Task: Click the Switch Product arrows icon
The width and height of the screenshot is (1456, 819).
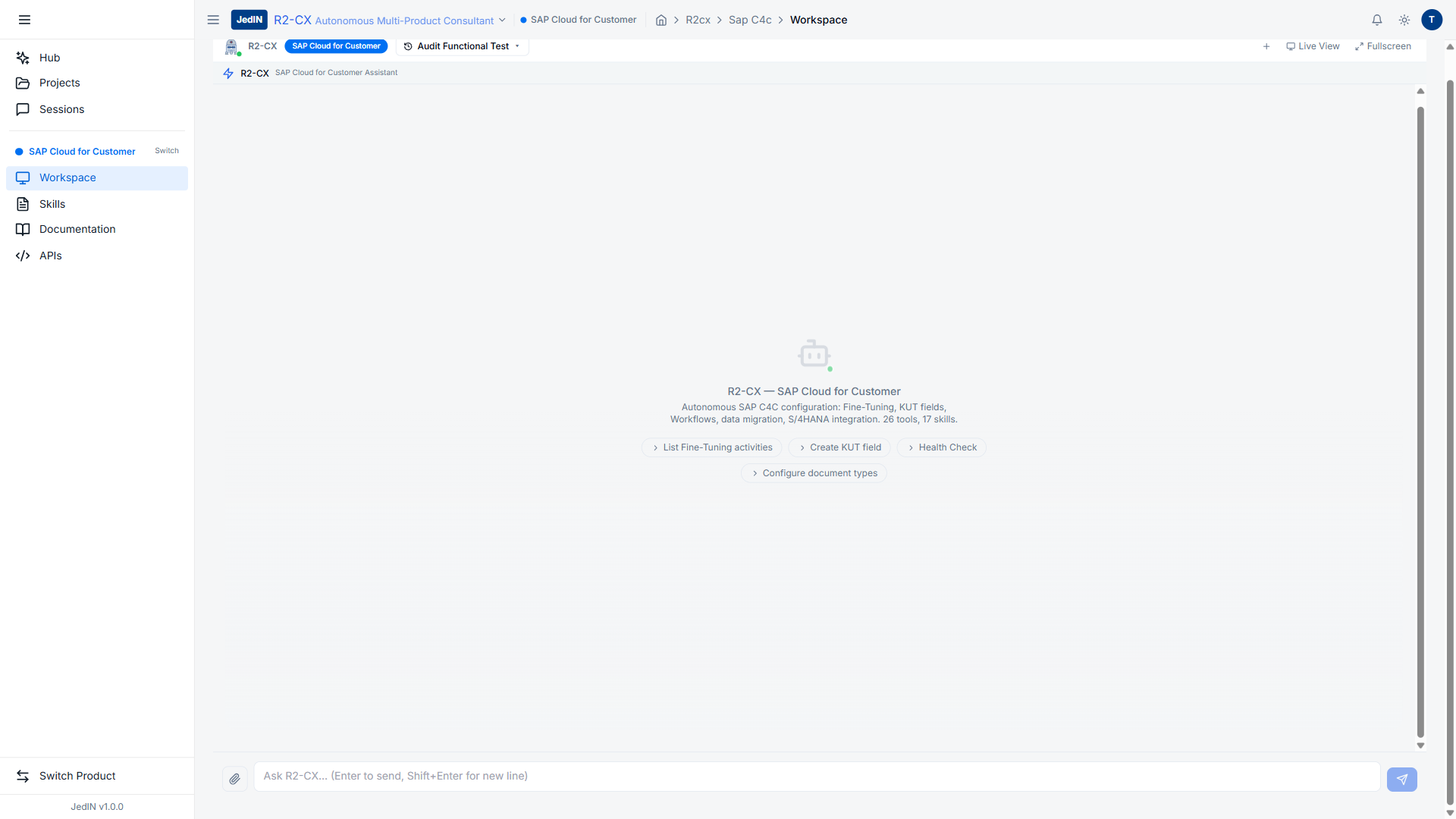Action: 23,776
